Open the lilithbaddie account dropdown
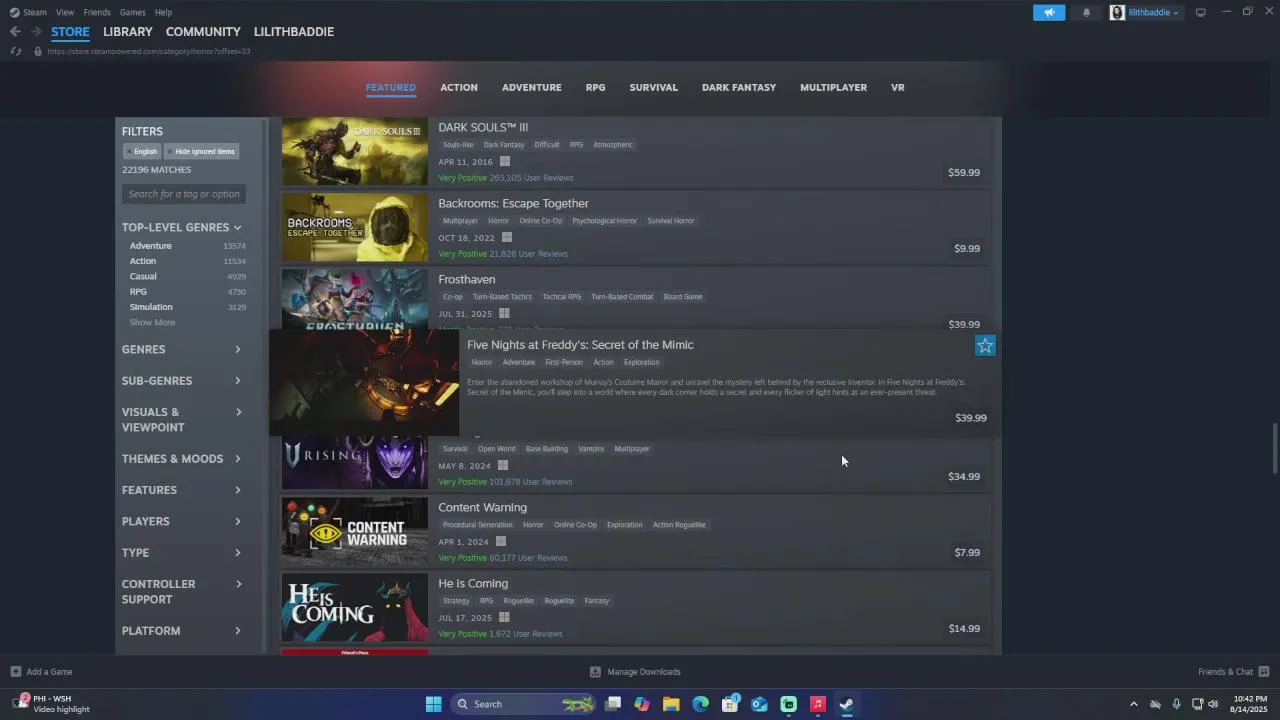The image size is (1280, 720). point(1154,12)
